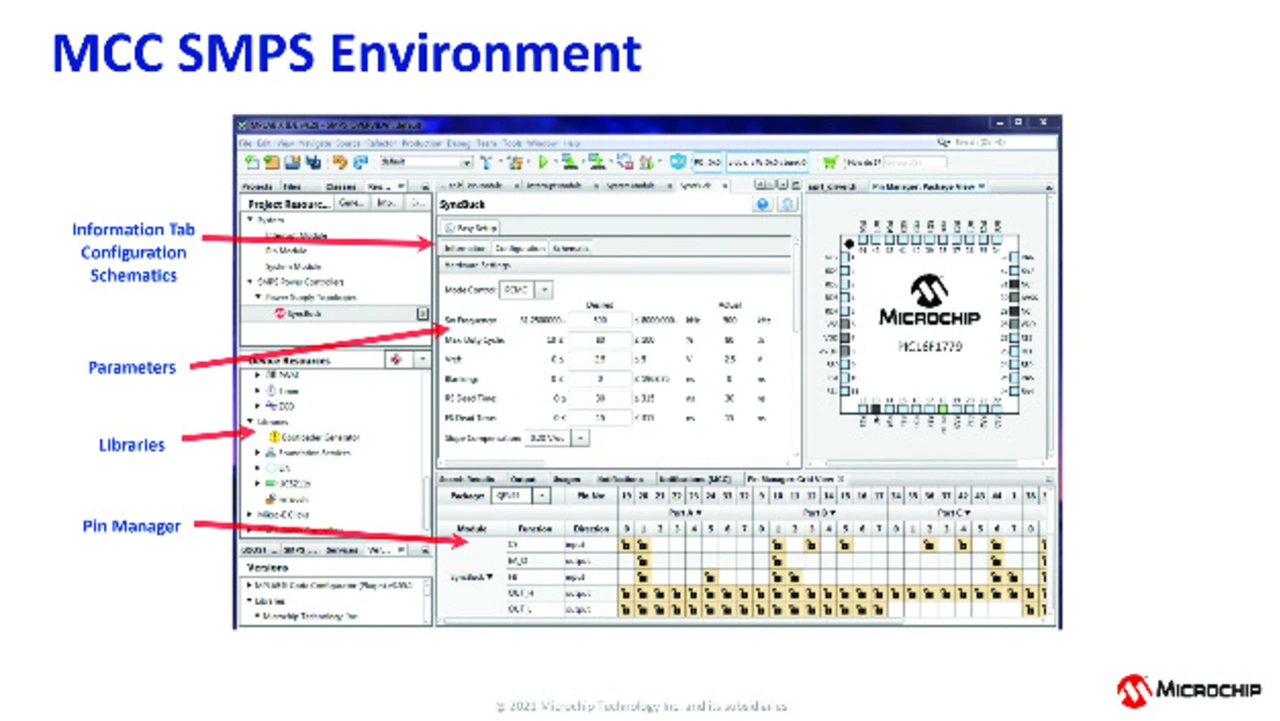This screenshot has height=721, width=1280.
Task: Collapse the Libraries tree node
Action: click(x=250, y=422)
